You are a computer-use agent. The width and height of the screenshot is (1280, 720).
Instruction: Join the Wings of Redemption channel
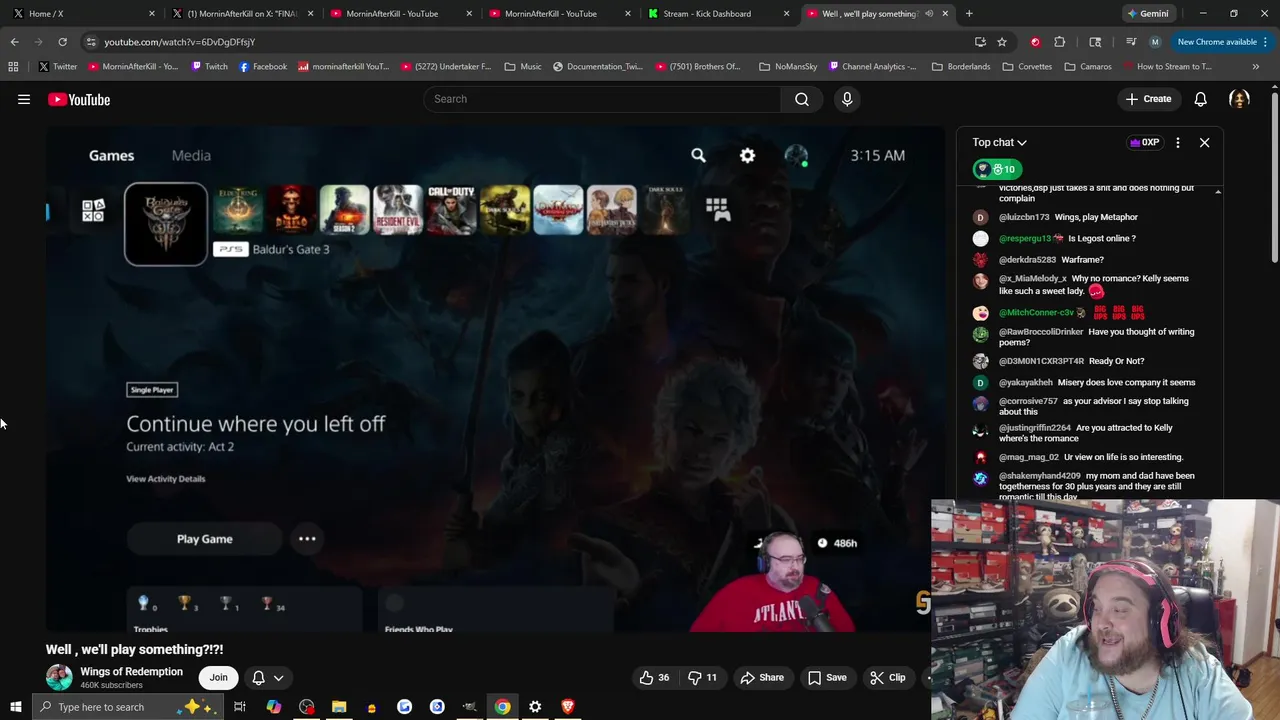point(218,678)
